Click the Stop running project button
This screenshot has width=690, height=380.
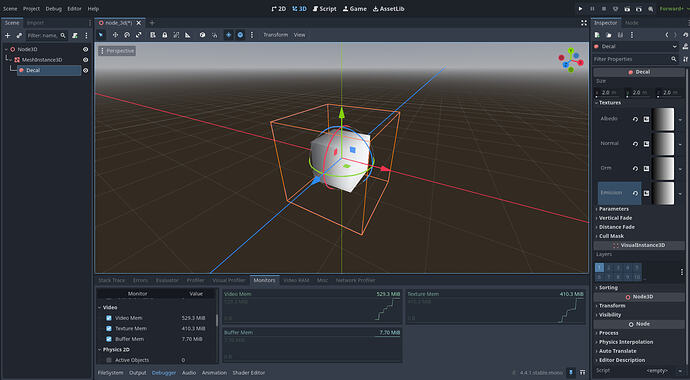point(604,9)
